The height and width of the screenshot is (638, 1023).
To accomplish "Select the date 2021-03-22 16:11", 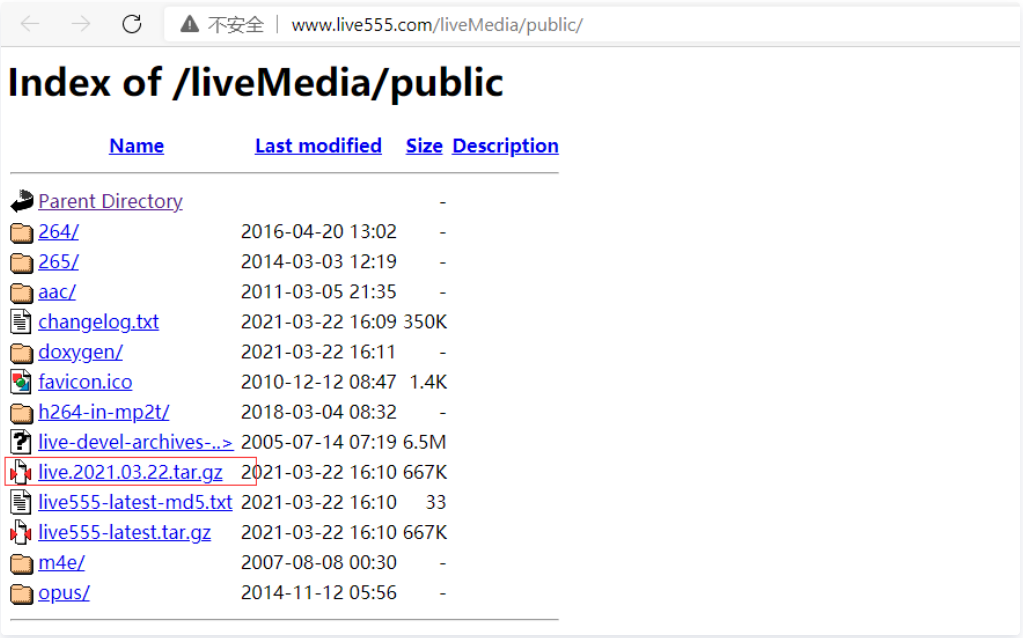I will 318,352.
